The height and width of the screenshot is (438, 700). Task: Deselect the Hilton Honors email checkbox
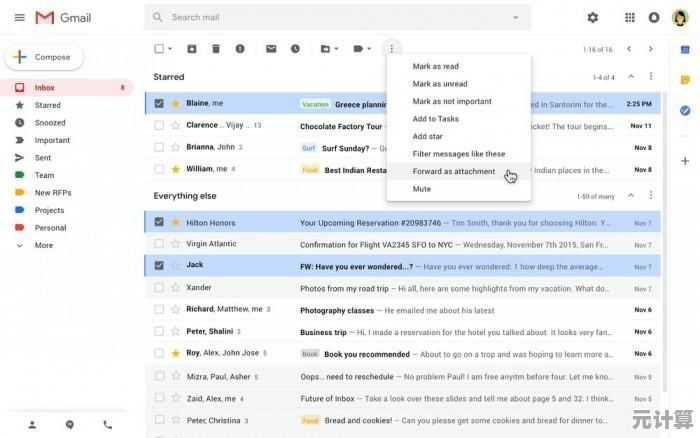coord(159,222)
